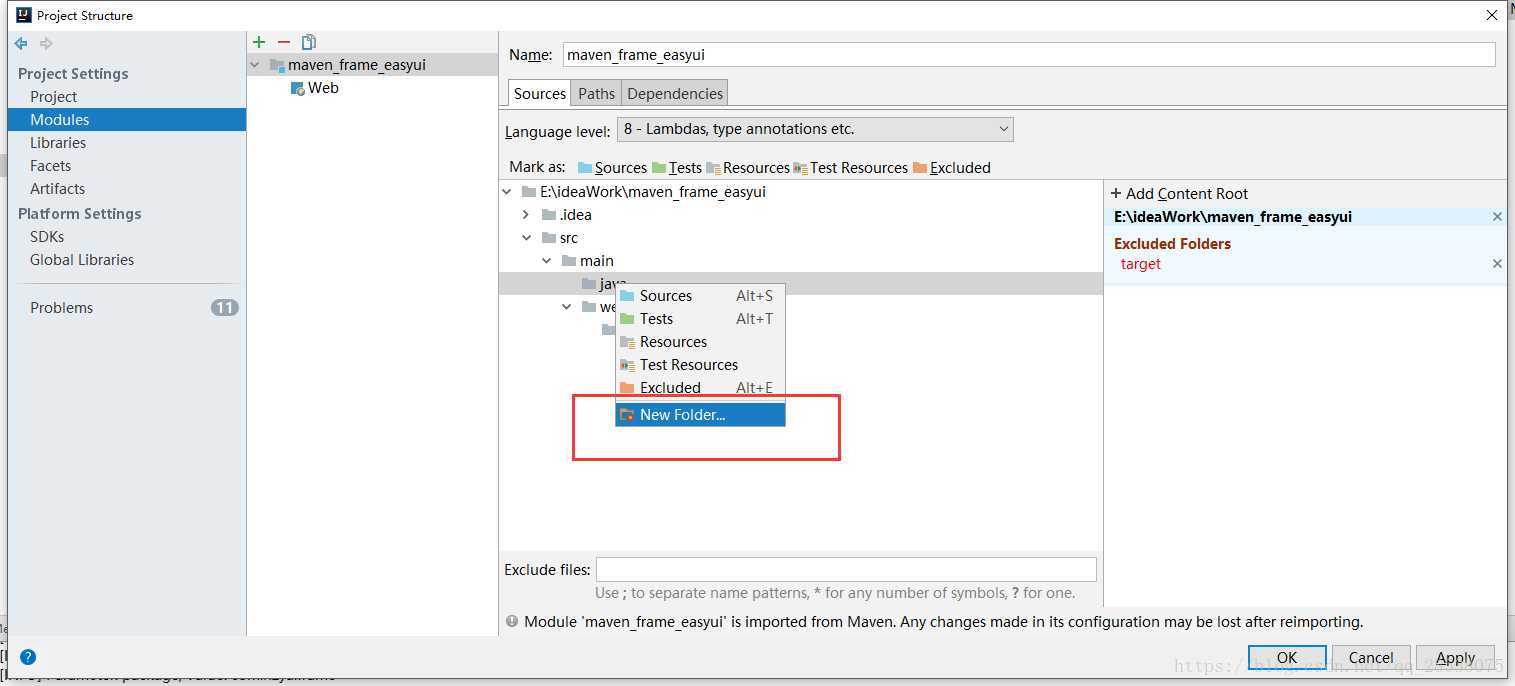
Task: Collapse the webapp folder node
Action: click(567, 307)
